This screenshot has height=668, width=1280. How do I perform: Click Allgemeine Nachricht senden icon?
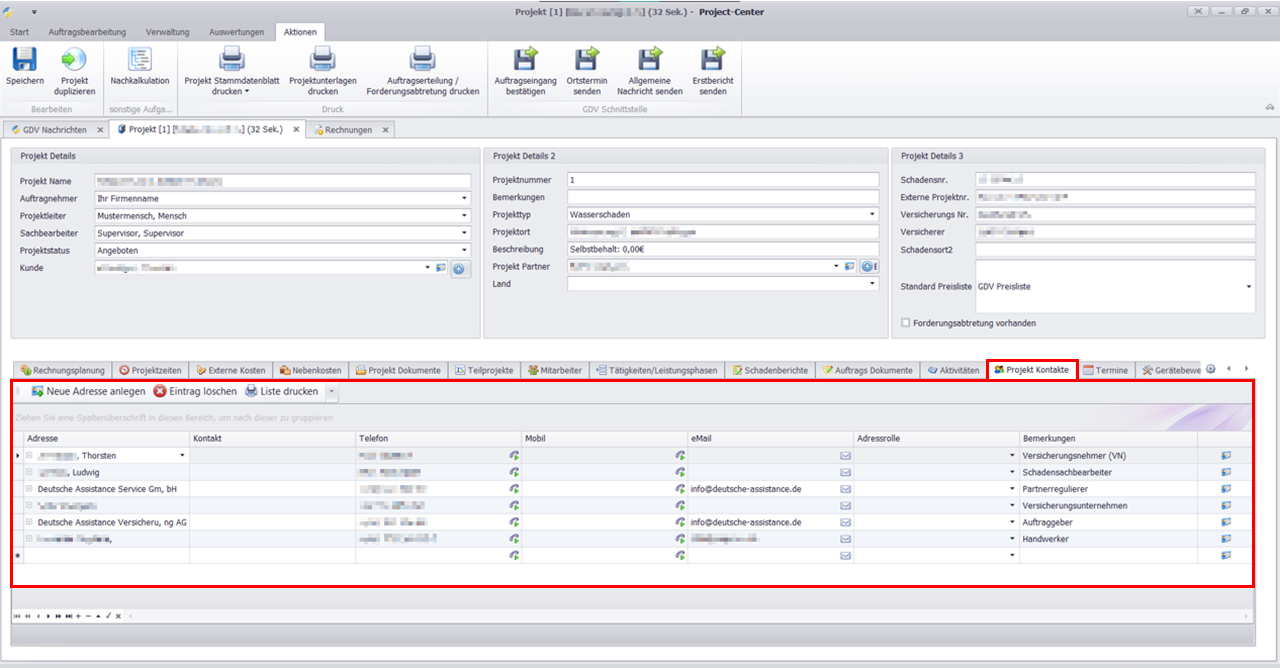pyautogui.click(x=650, y=60)
